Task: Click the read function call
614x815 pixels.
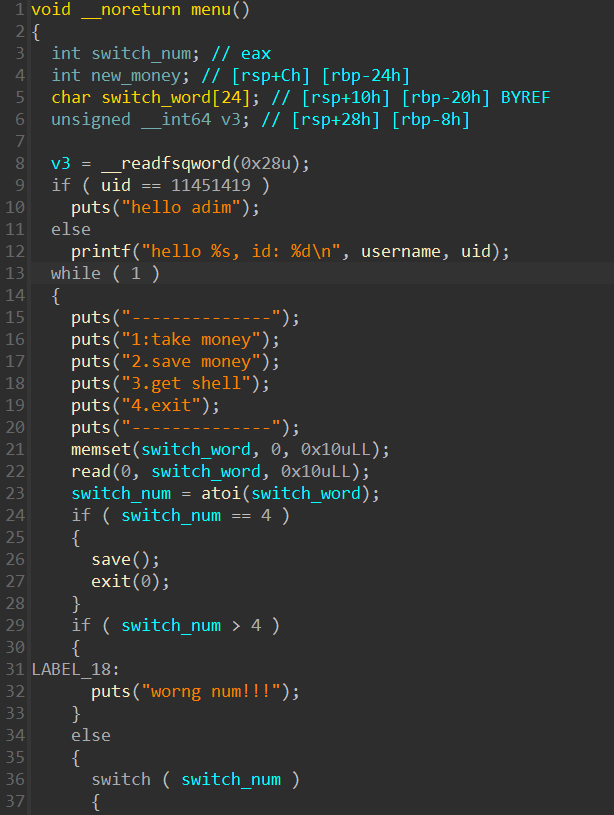Action: pyautogui.click(x=90, y=471)
